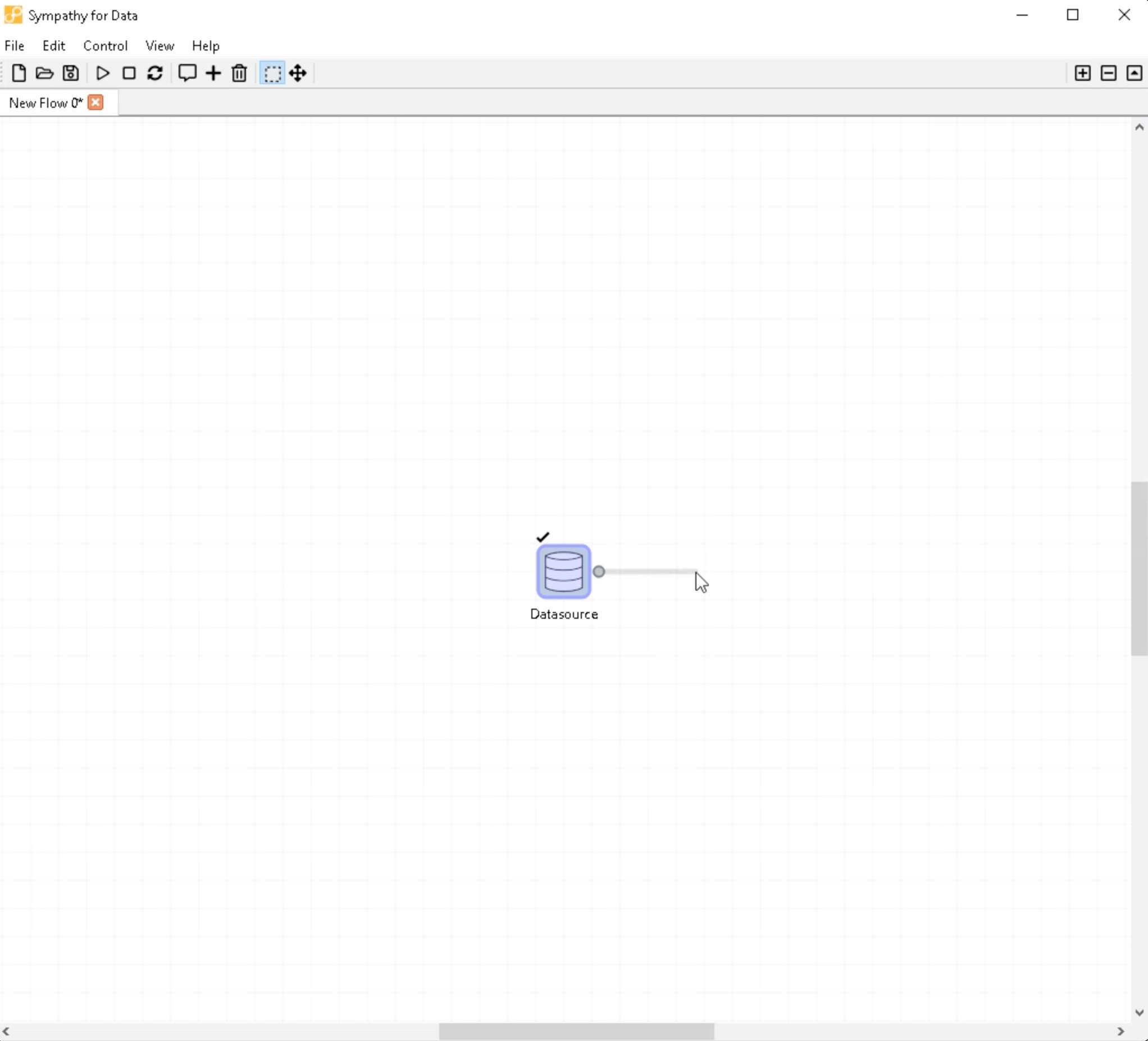
Task: Maximize the Sympathy for Data window
Action: (1073, 15)
